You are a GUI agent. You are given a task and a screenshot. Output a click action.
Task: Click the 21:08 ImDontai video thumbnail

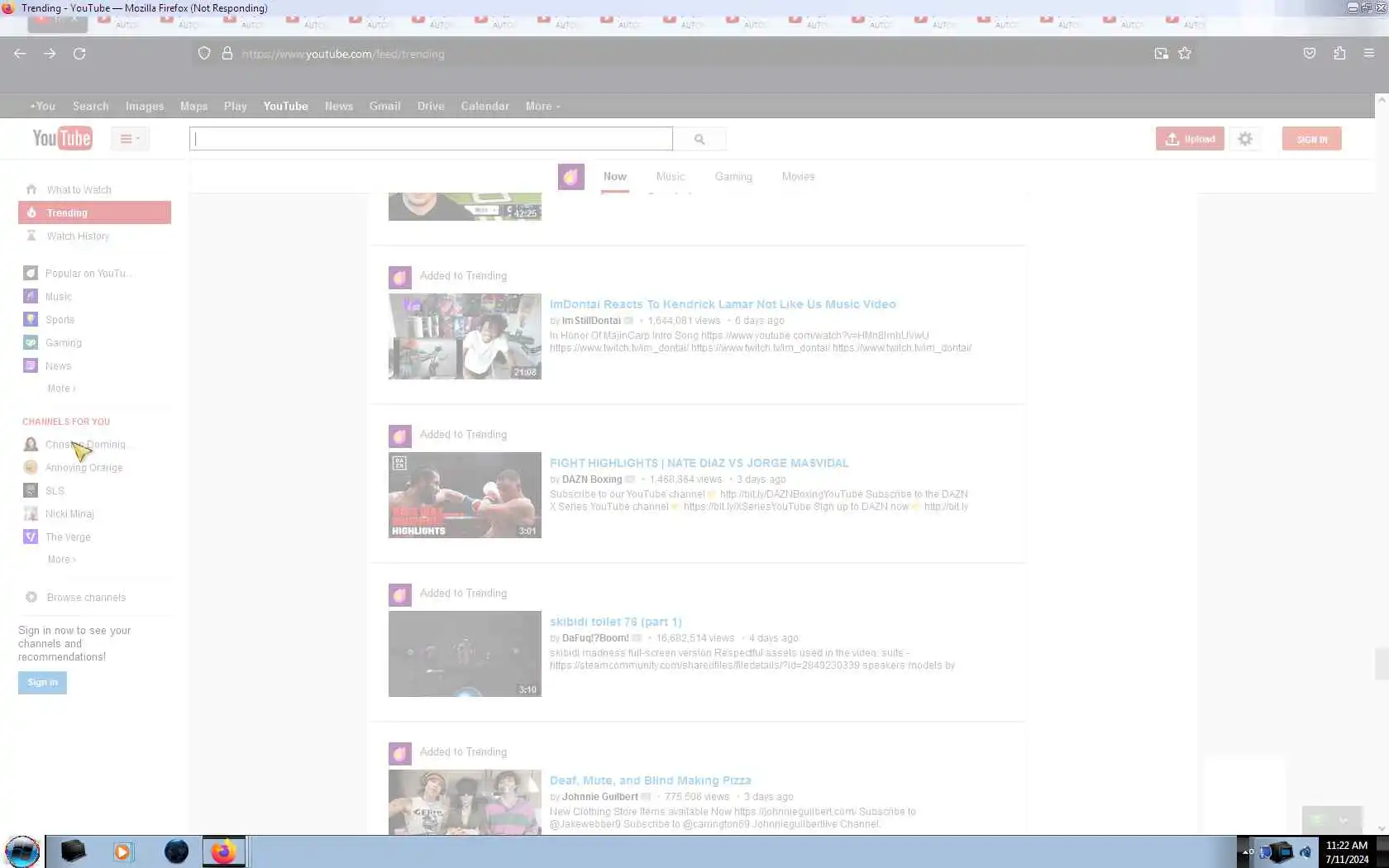(x=465, y=336)
